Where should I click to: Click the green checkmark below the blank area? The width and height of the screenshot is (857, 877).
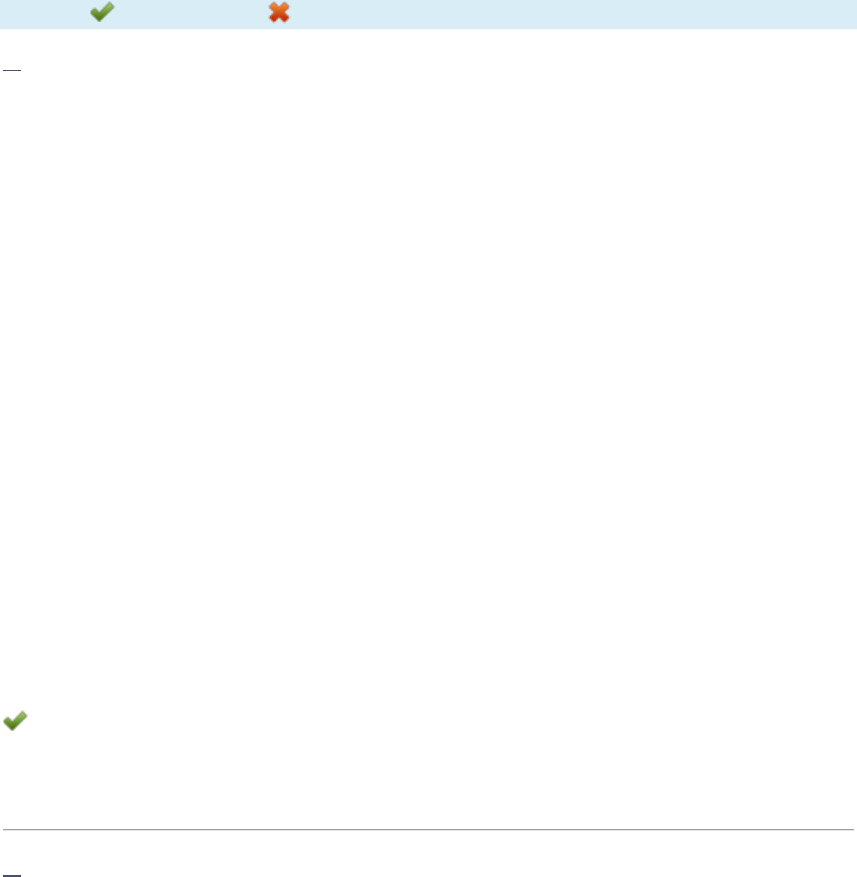[15, 720]
